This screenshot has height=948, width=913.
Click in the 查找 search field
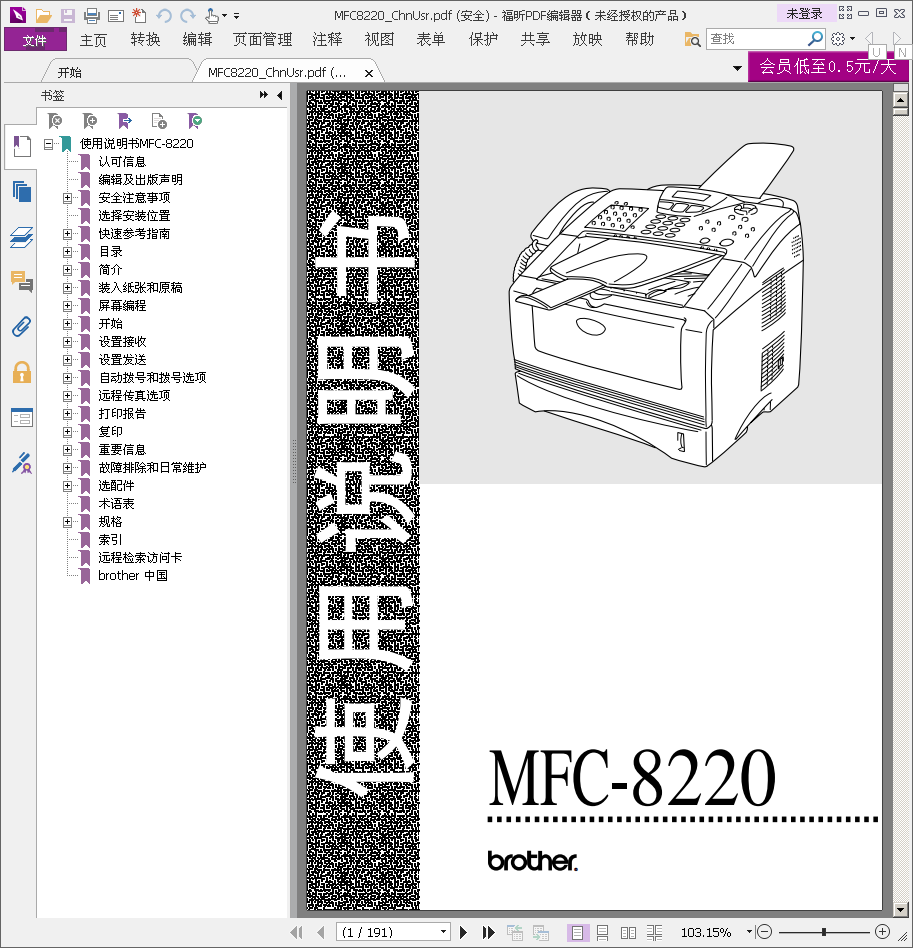tap(757, 39)
